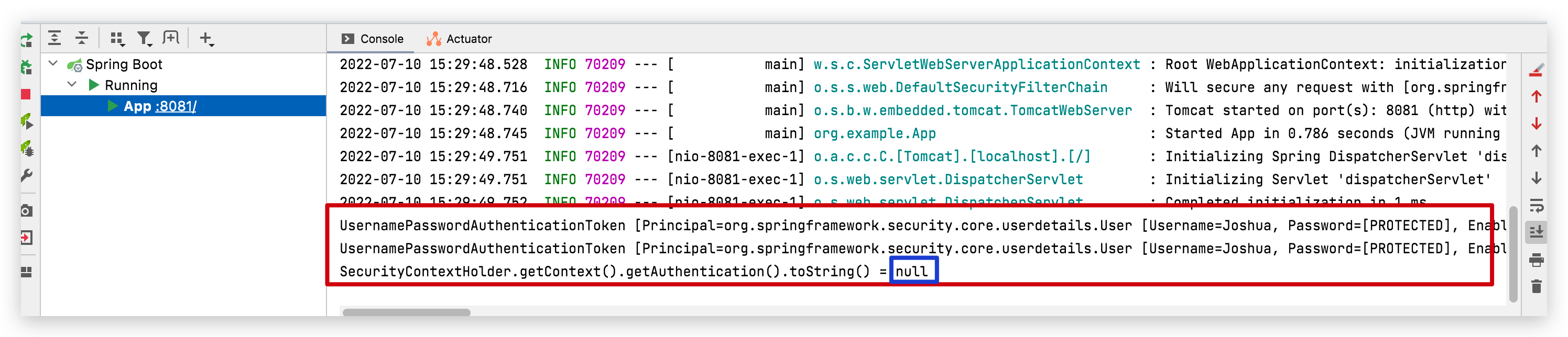The height and width of the screenshot is (337, 1568).
Task: Click the red up arrow for previous error
Action: pyautogui.click(x=1536, y=97)
